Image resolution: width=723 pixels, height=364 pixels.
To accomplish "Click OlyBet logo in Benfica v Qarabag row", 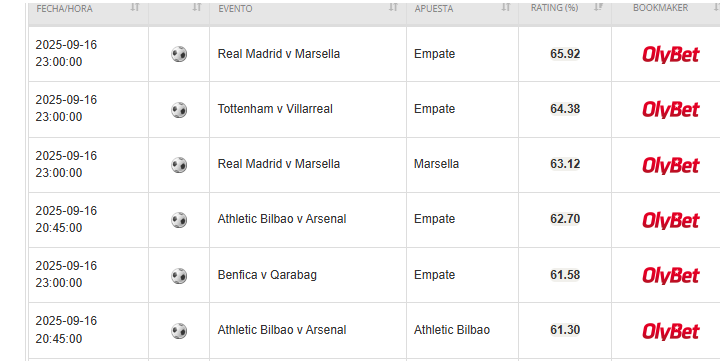I will 671,276.
